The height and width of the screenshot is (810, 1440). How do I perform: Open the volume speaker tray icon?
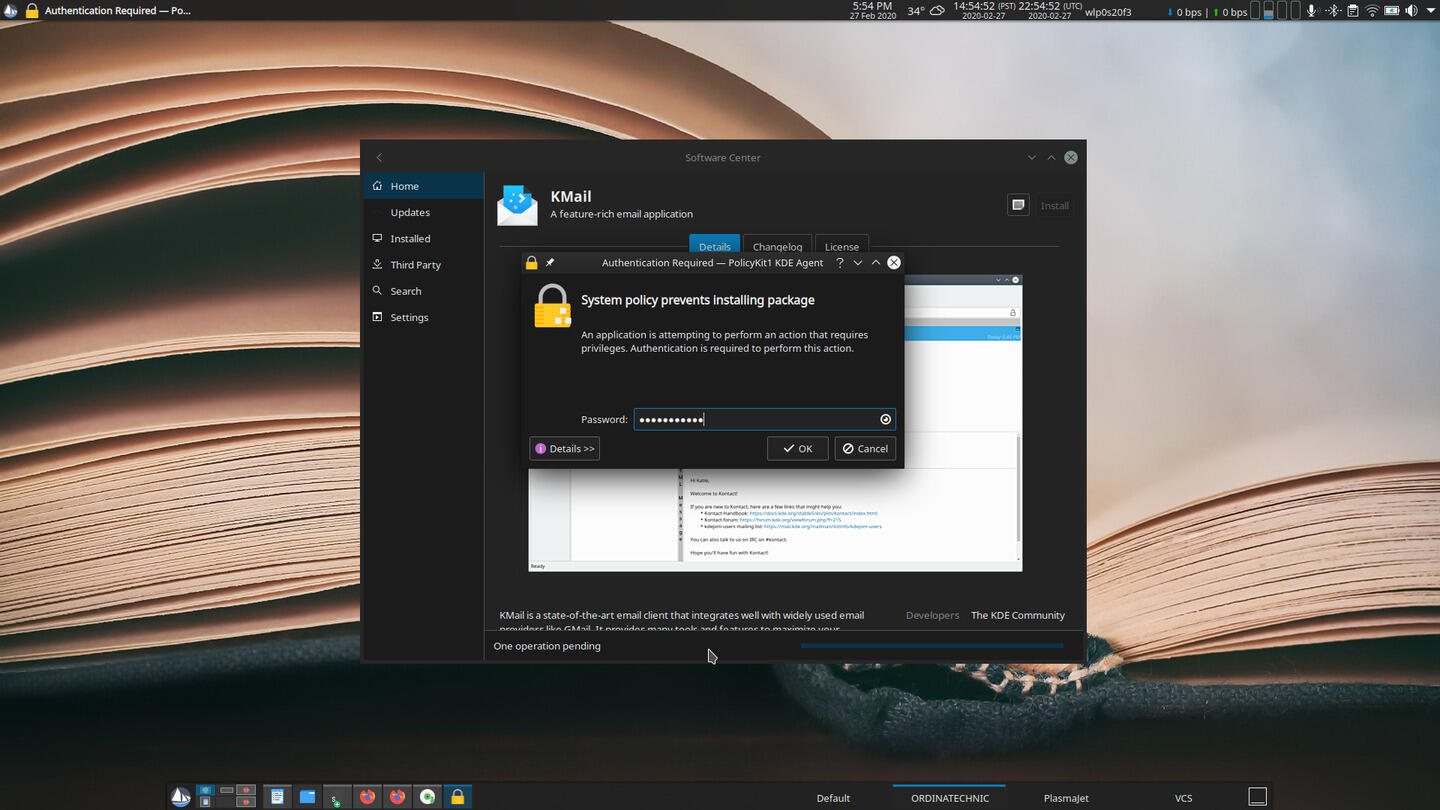[1411, 11]
